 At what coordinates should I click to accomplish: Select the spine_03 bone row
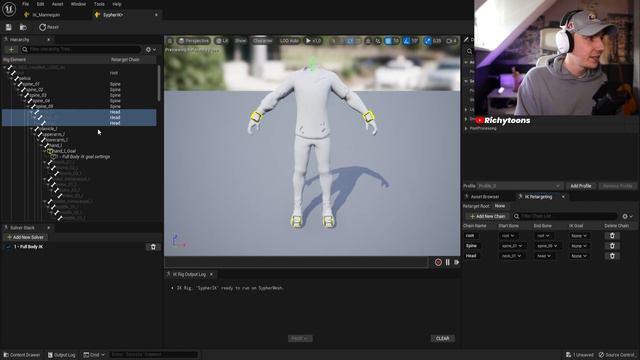point(79,95)
